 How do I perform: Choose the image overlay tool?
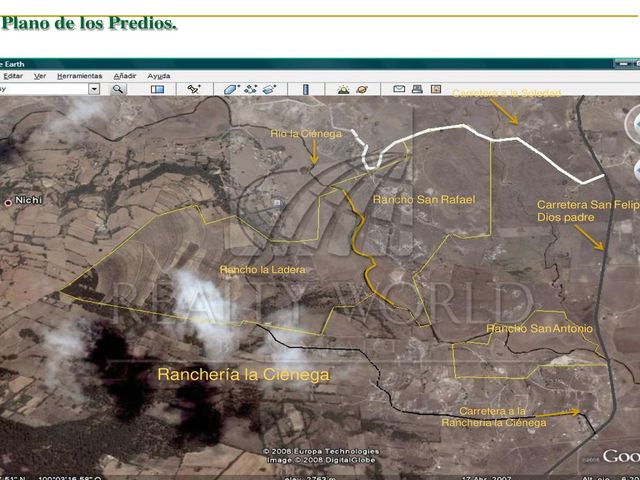[269, 89]
